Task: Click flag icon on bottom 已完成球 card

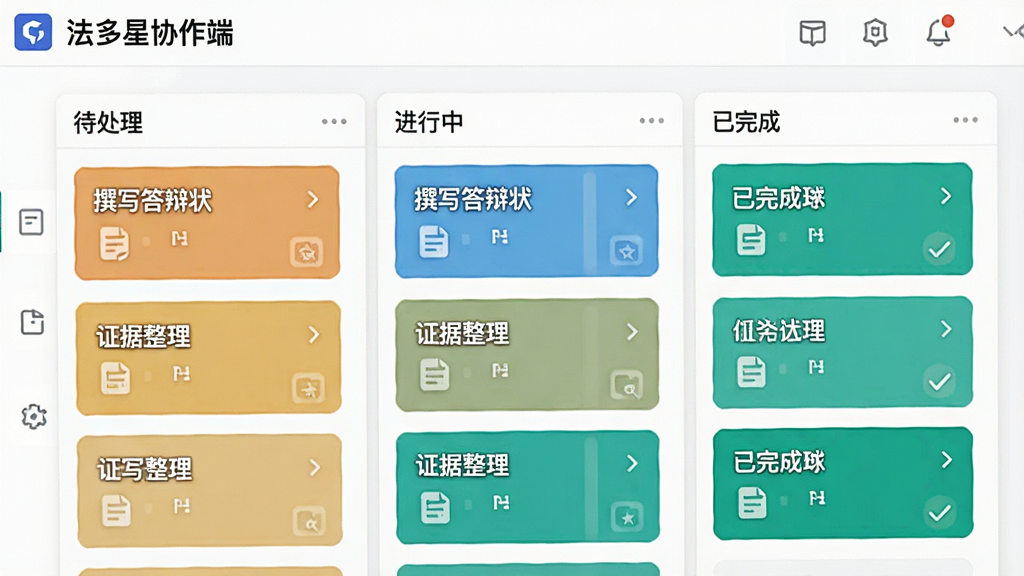Action: click(817, 499)
